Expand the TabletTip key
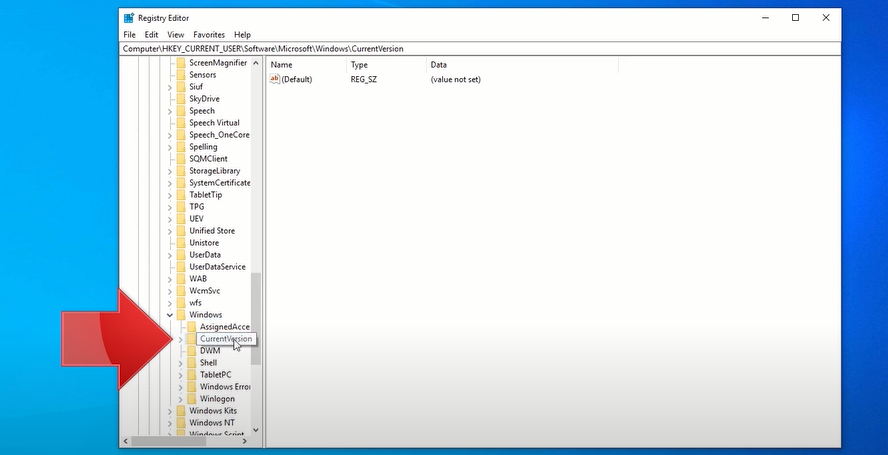This screenshot has height=455, width=888. 170,195
